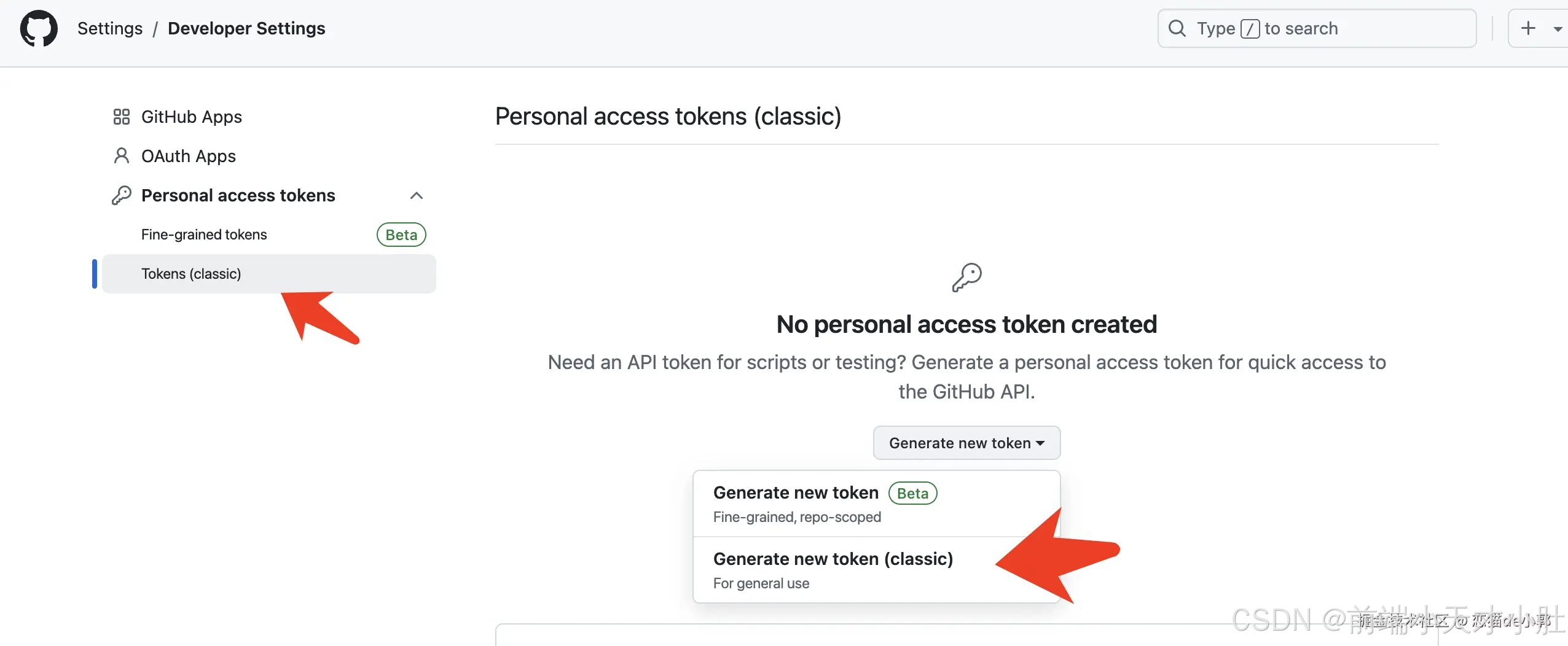
Task: Expand the dropdown arrow beside the plus icon
Action: 1558,28
